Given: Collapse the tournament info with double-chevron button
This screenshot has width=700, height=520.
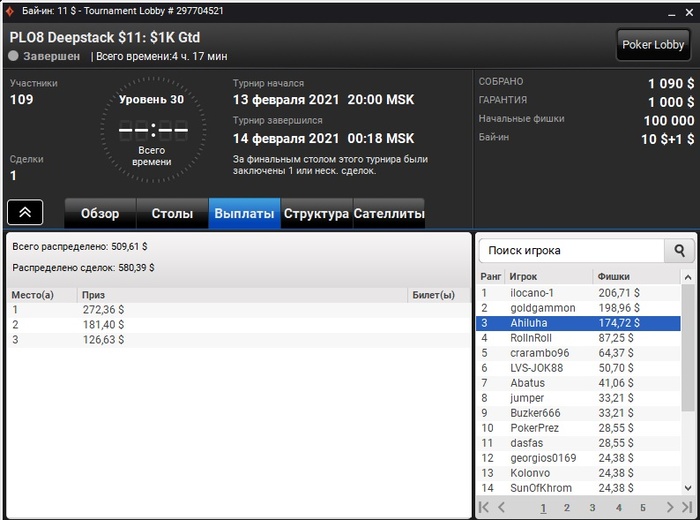Looking at the screenshot, I should (25, 212).
